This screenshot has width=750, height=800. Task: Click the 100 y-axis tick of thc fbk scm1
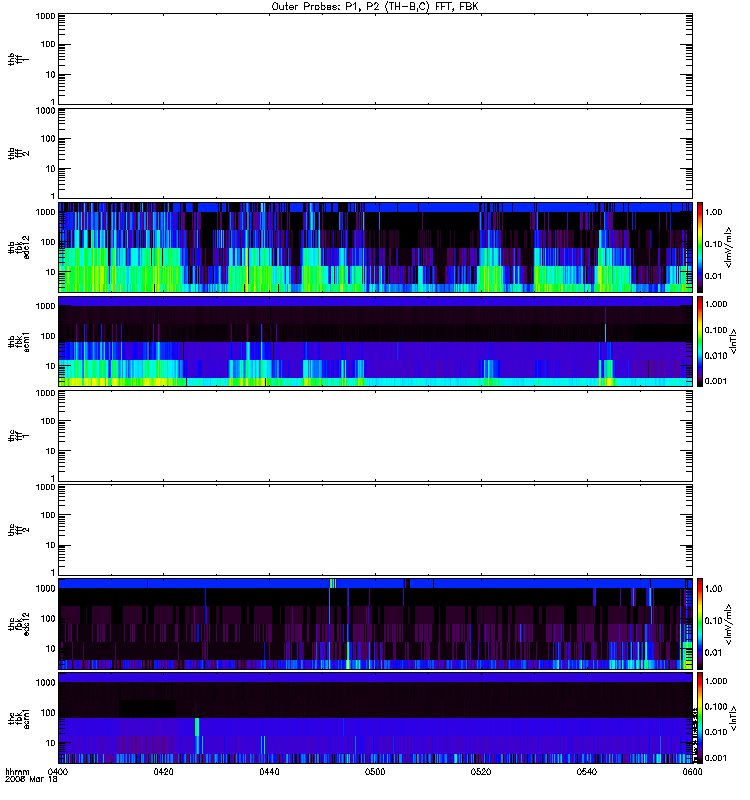click(48, 713)
